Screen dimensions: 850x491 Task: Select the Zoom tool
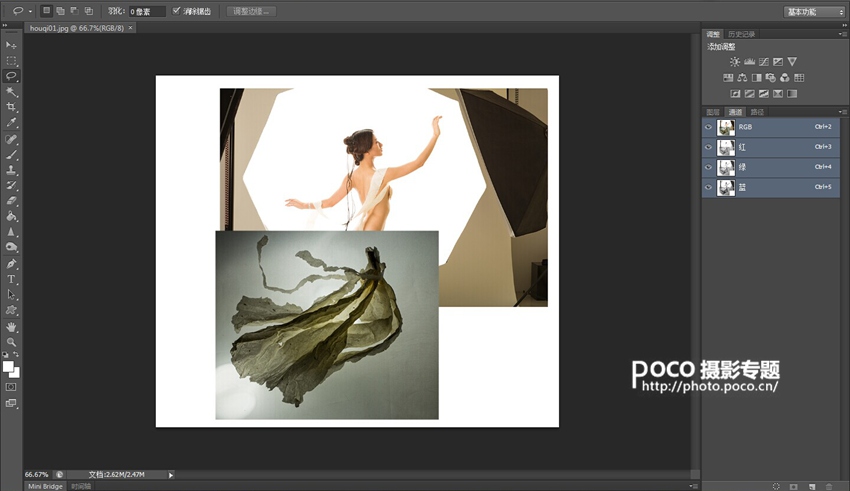coord(11,342)
